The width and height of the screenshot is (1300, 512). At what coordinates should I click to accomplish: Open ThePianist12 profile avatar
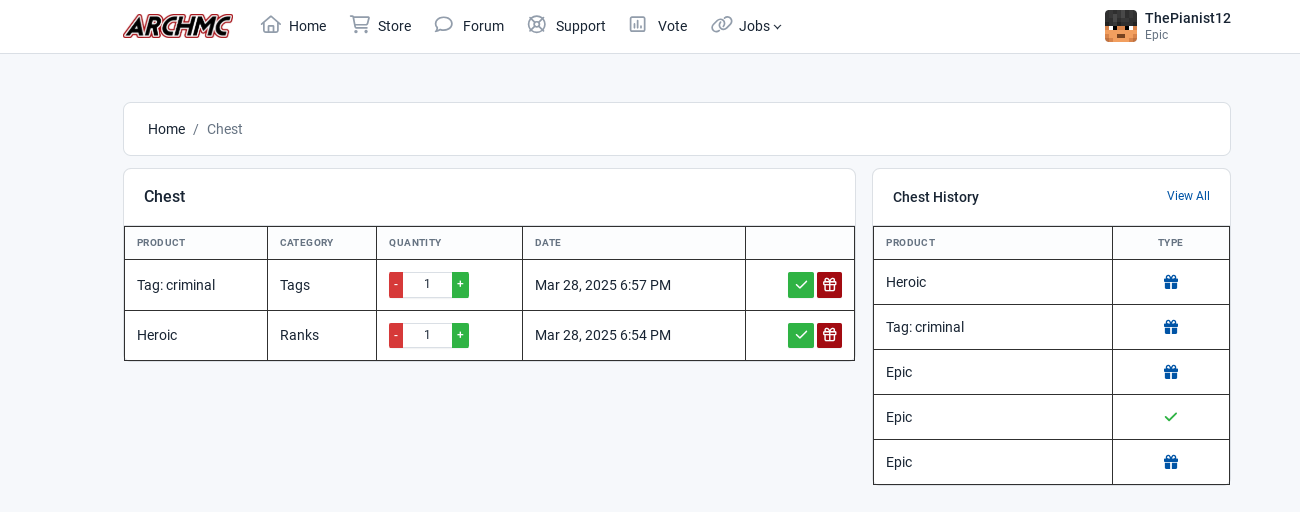pyautogui.click(x=1121, y=26)
